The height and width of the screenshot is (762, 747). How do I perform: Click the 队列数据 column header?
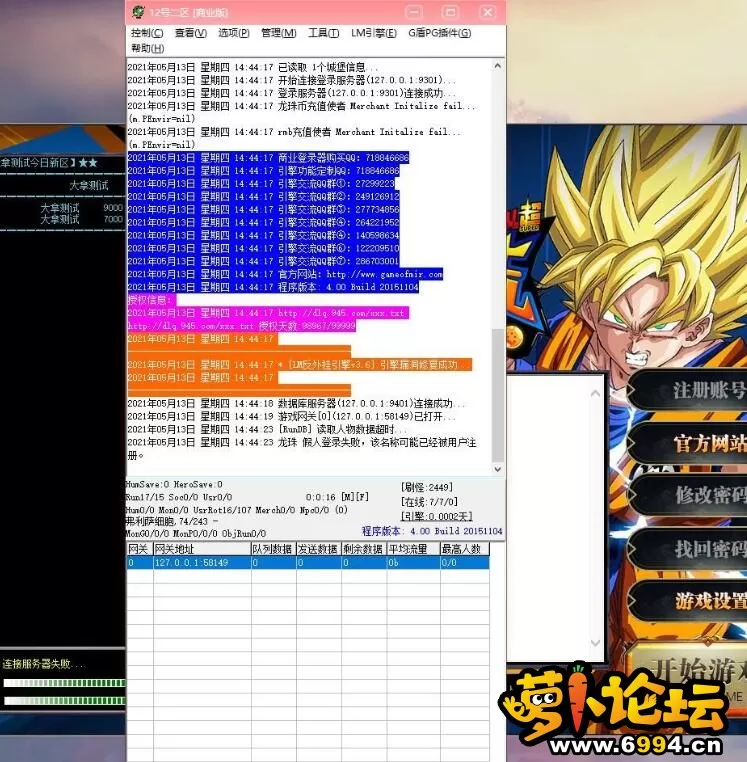pyautogui.click(x=273, y=549)
